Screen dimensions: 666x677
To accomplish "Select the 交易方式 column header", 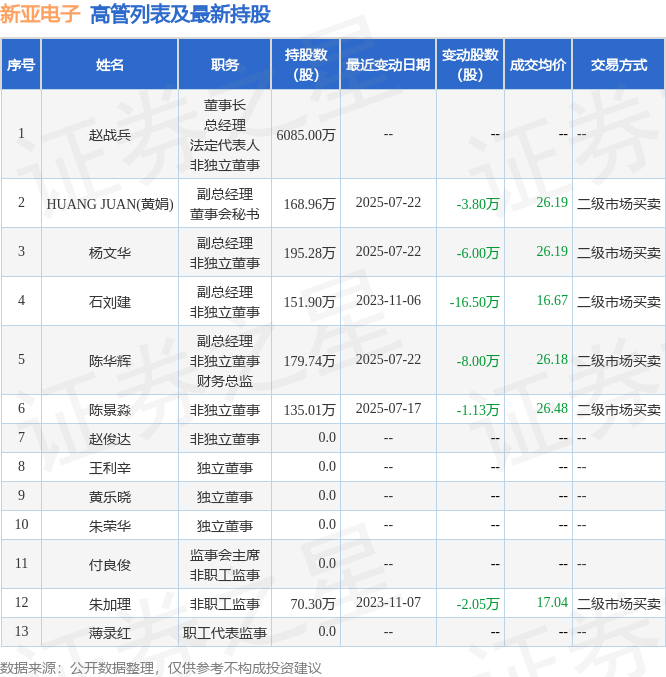I will click(x=619, y=65).
